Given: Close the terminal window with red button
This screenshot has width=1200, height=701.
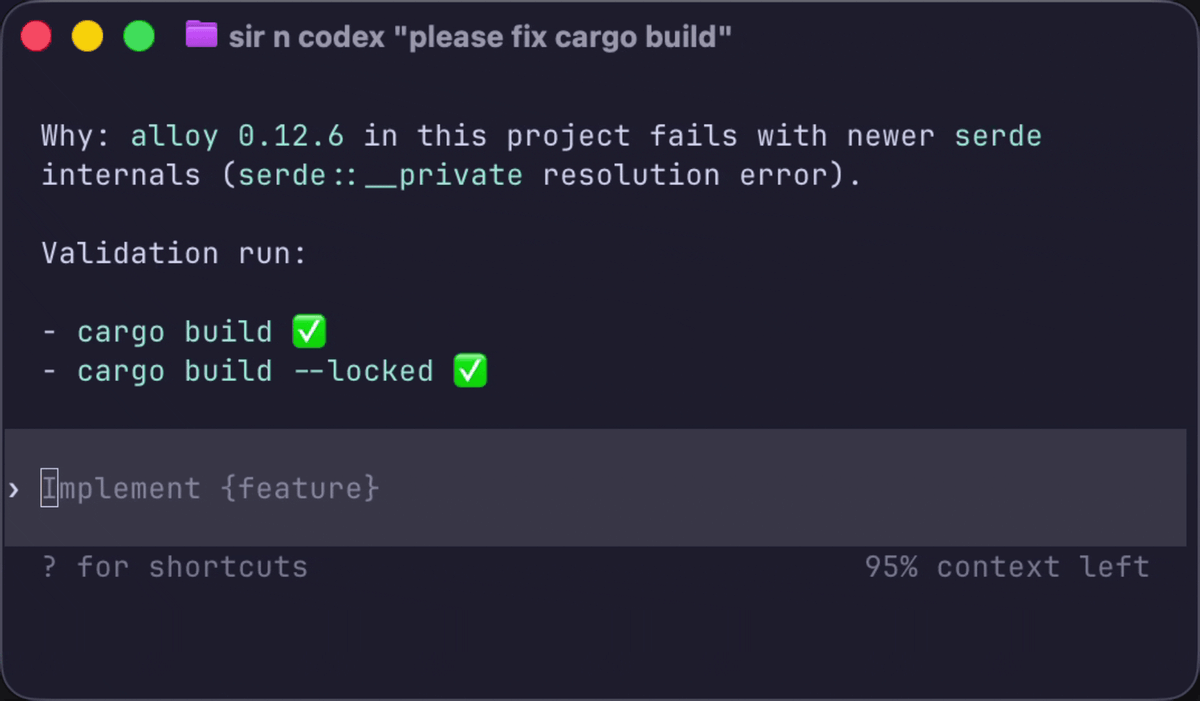Looking at the screenshot, I should point(37,37).
